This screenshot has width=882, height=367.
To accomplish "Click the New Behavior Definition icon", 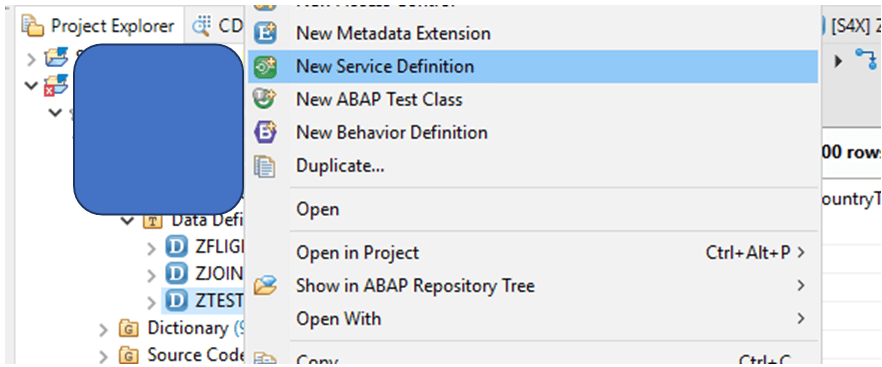I will coord(266,133).
